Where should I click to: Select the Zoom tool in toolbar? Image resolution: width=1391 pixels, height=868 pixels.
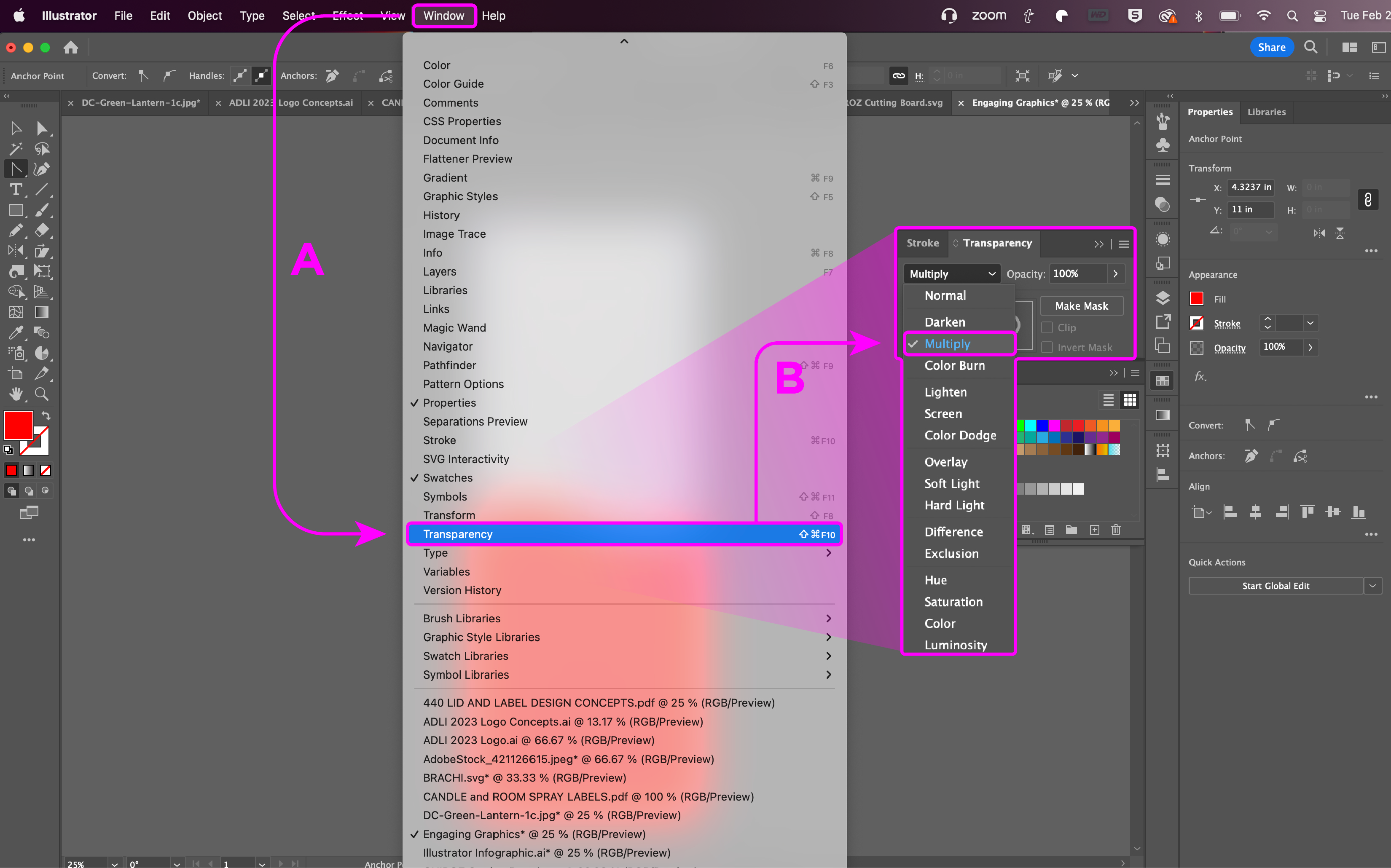[41, 394]
